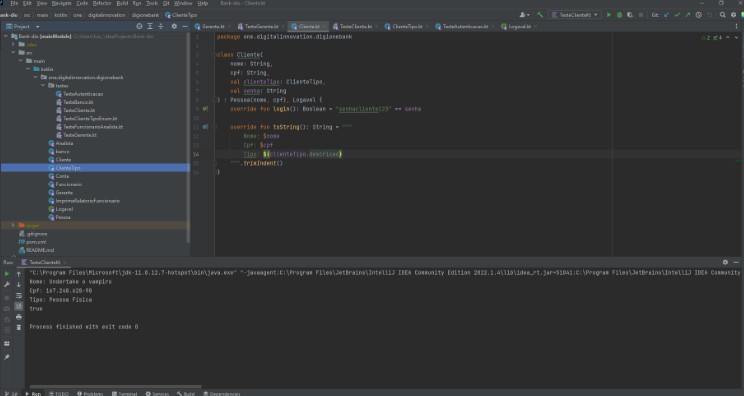744x396 pixels.
Task: Hide the Project tool window
Action: [185, 27]
